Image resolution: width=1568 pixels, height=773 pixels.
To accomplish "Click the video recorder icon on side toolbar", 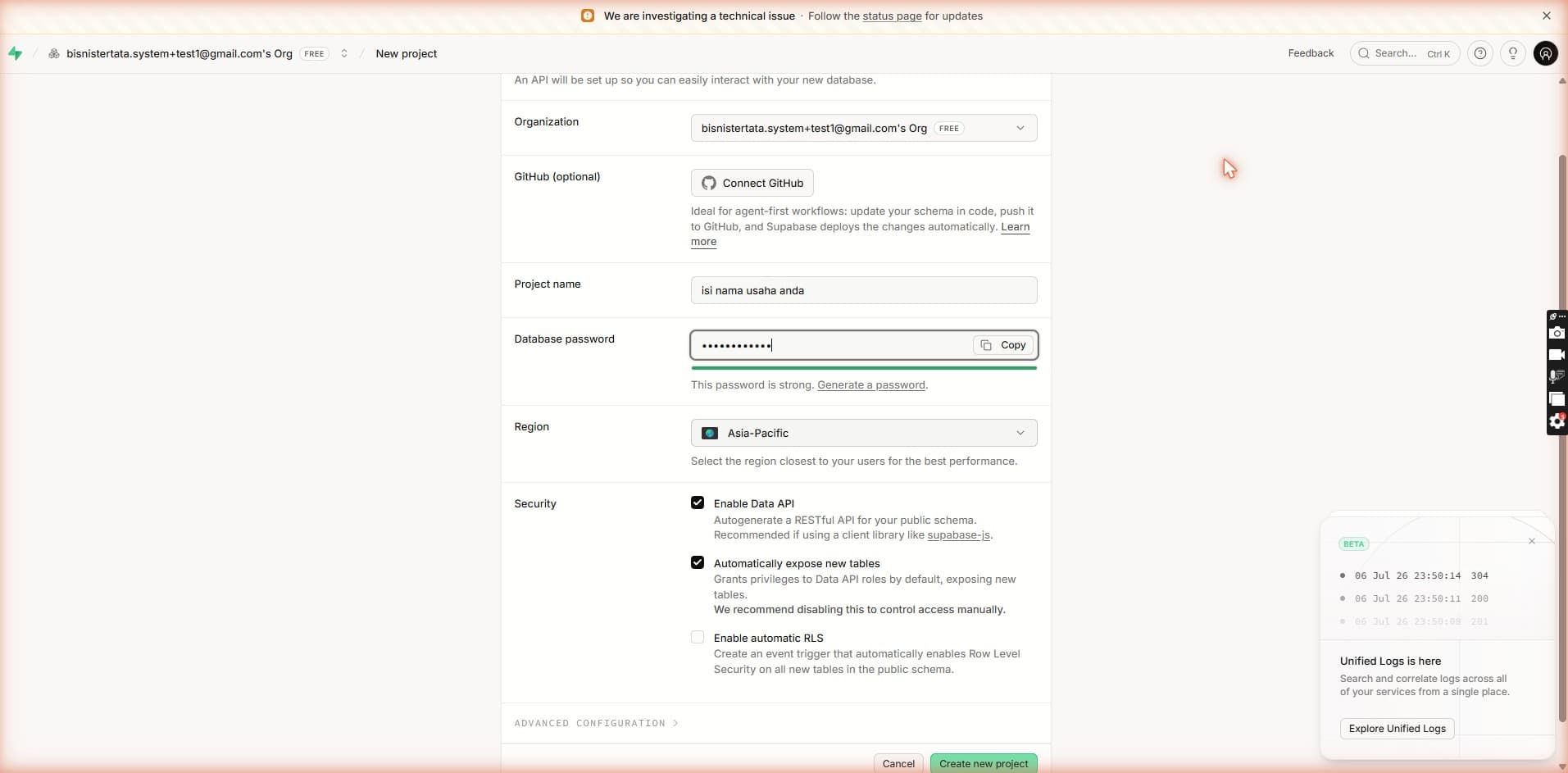I will [1557, 355].
